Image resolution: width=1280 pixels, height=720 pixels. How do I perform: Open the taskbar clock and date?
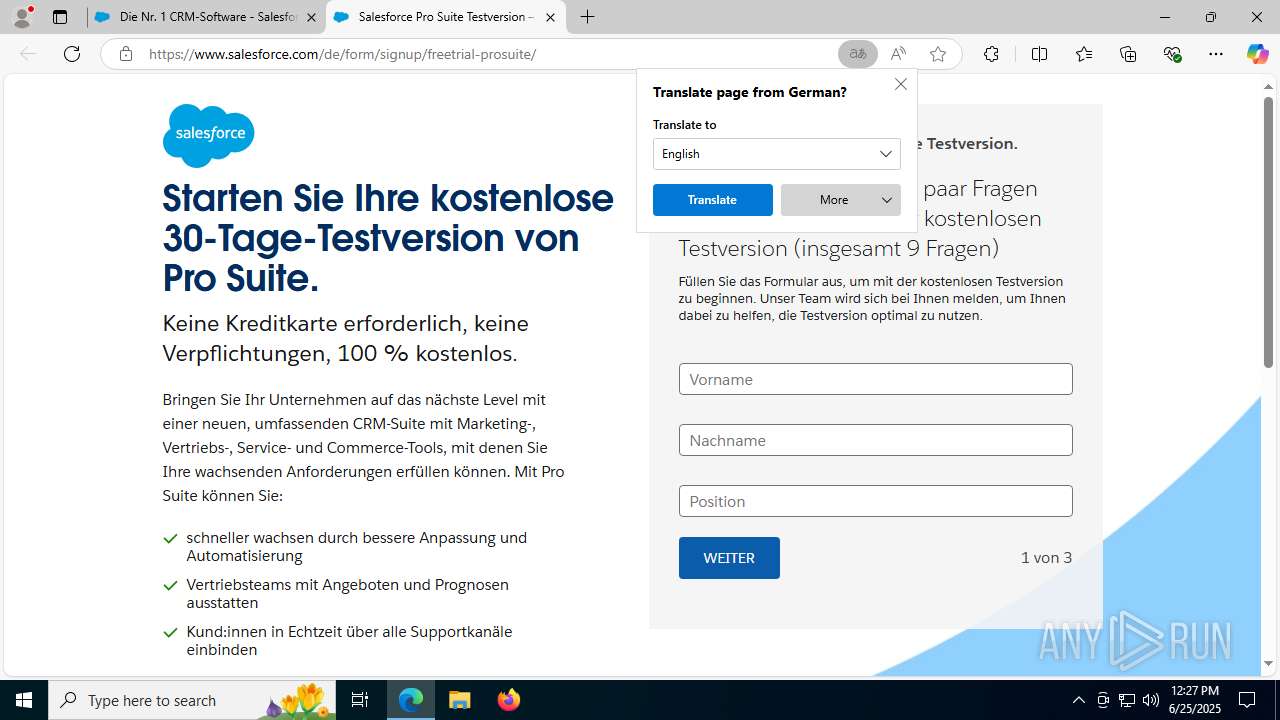(x=1195, y=700)
